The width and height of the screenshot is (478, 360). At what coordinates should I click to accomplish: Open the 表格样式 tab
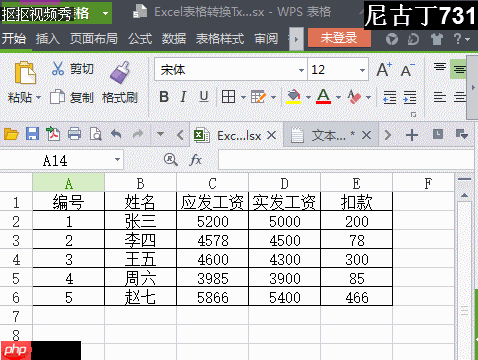pos(220,39)
